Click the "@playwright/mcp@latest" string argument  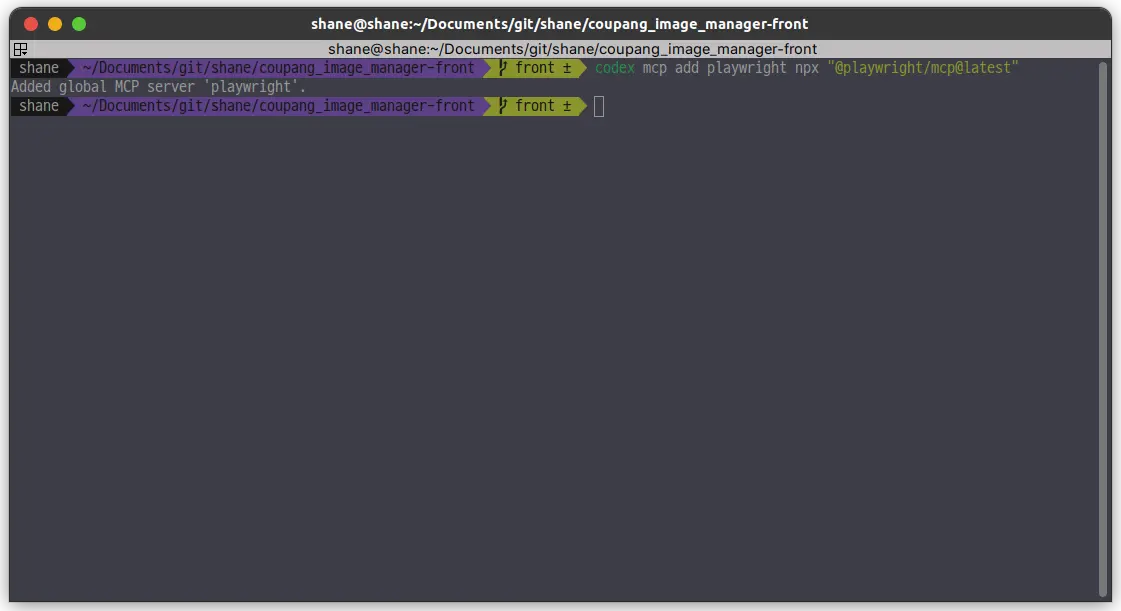tap(923, 68)
